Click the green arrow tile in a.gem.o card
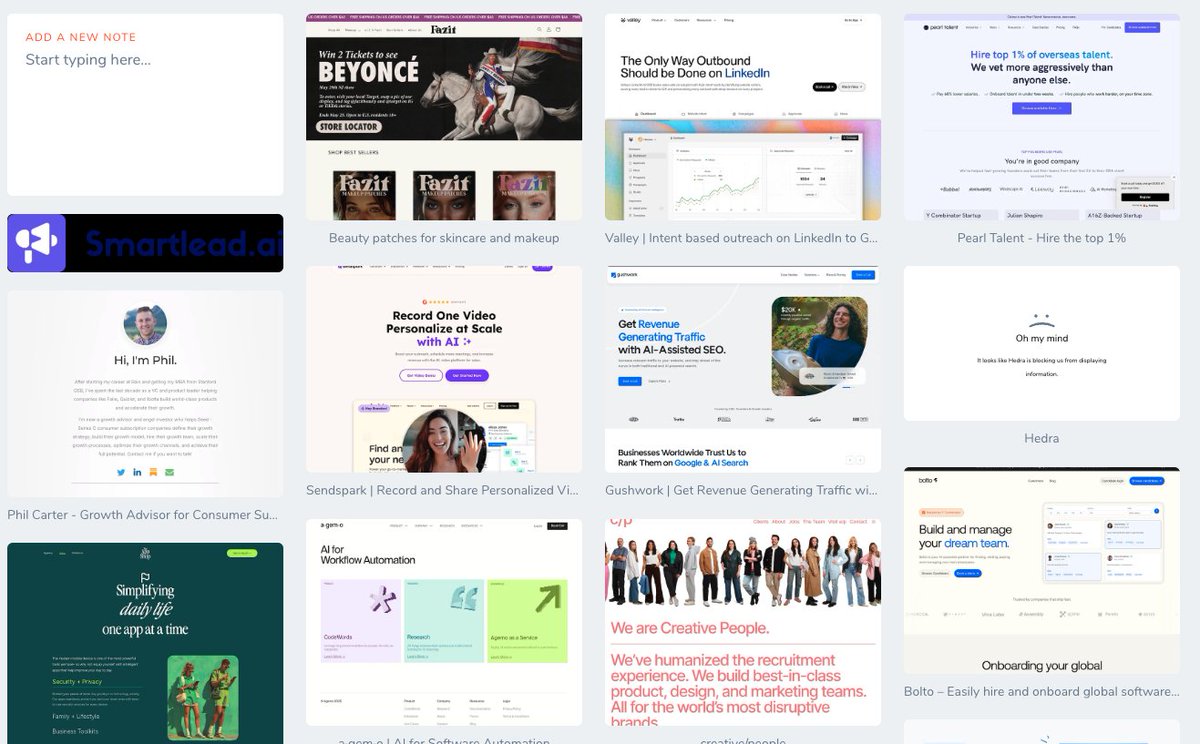1200x744 pixels. 527,621
